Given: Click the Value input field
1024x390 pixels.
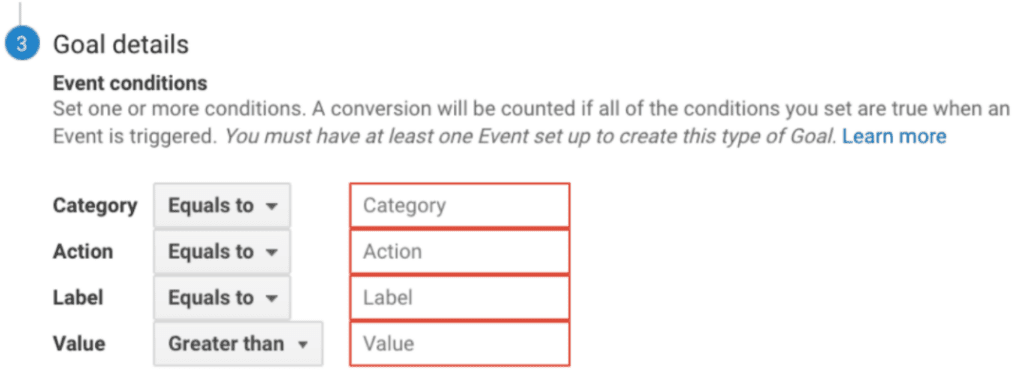Looking at the screenshot, I should click(460, 344).
